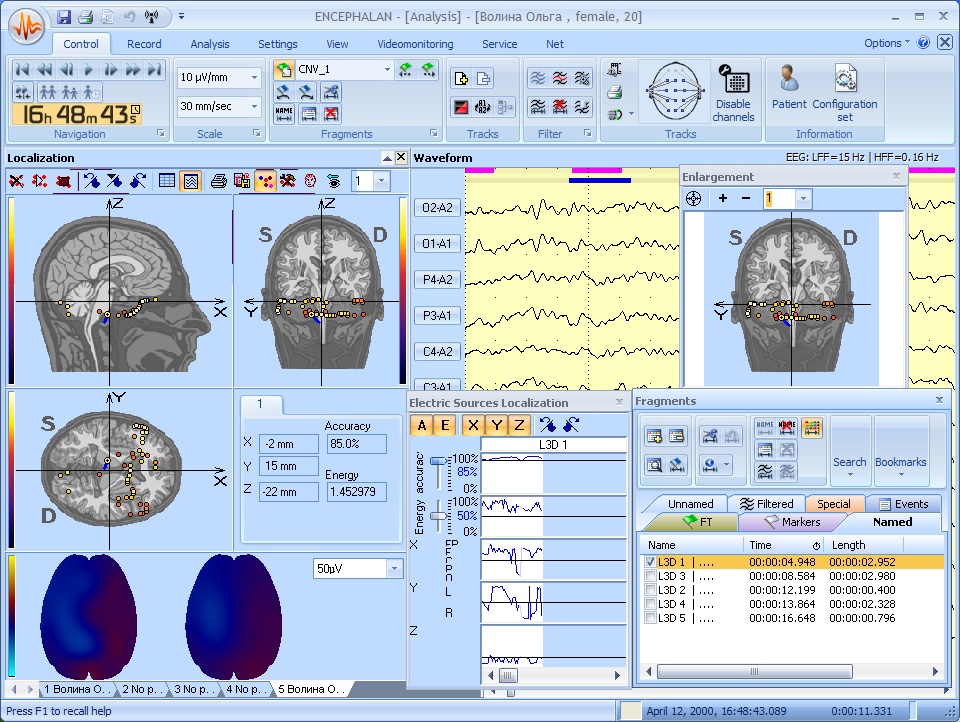Open the 30 mm/sec speed dropdown
Screen dimensions: 960x722
pyautogui.click(x=253, y=106)
